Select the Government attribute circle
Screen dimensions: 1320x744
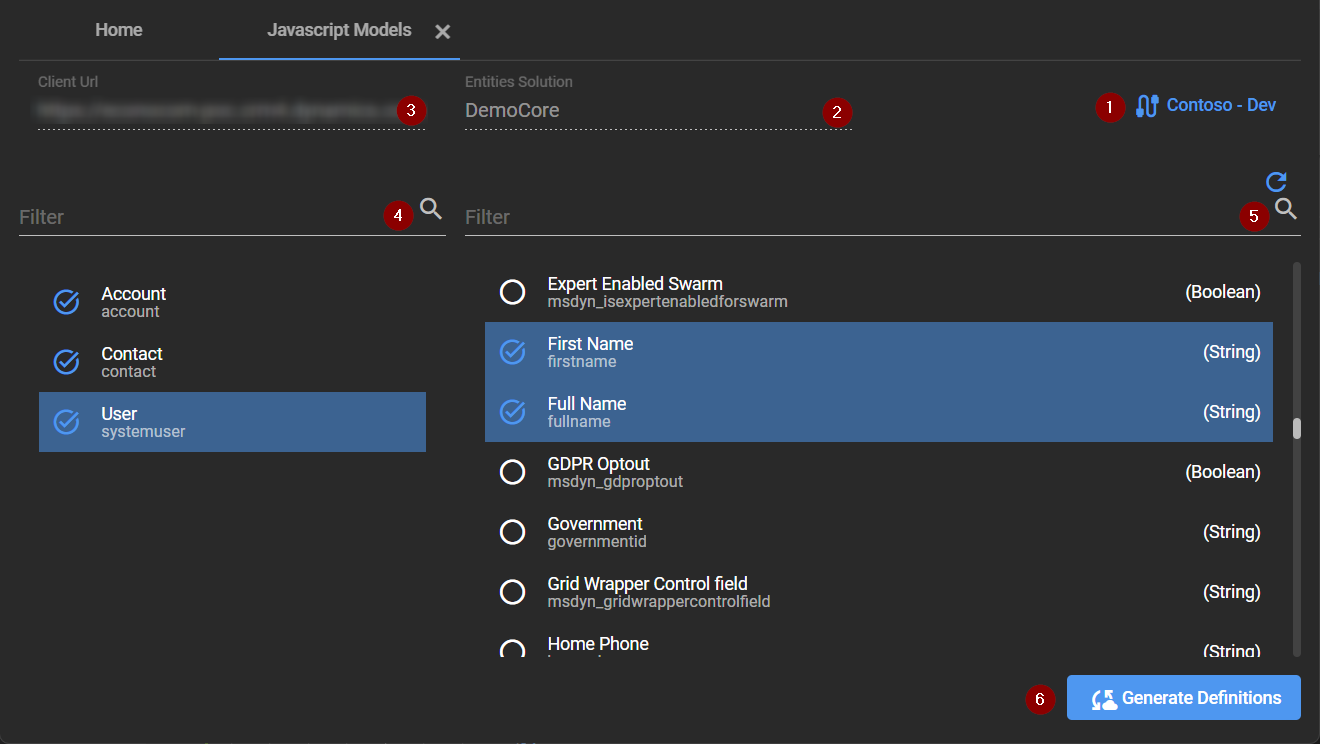click(512, 532)
